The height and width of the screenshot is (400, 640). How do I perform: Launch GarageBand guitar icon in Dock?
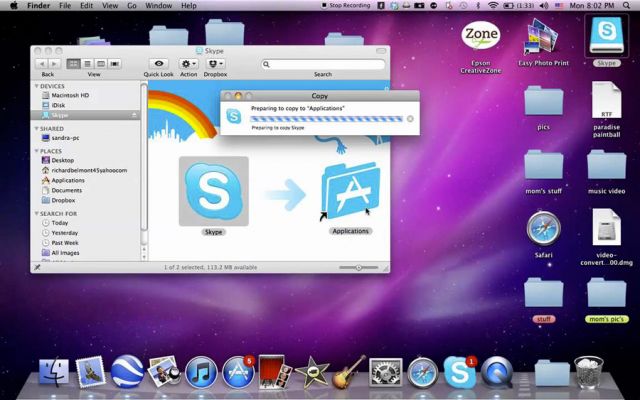(x=349, y=371)
